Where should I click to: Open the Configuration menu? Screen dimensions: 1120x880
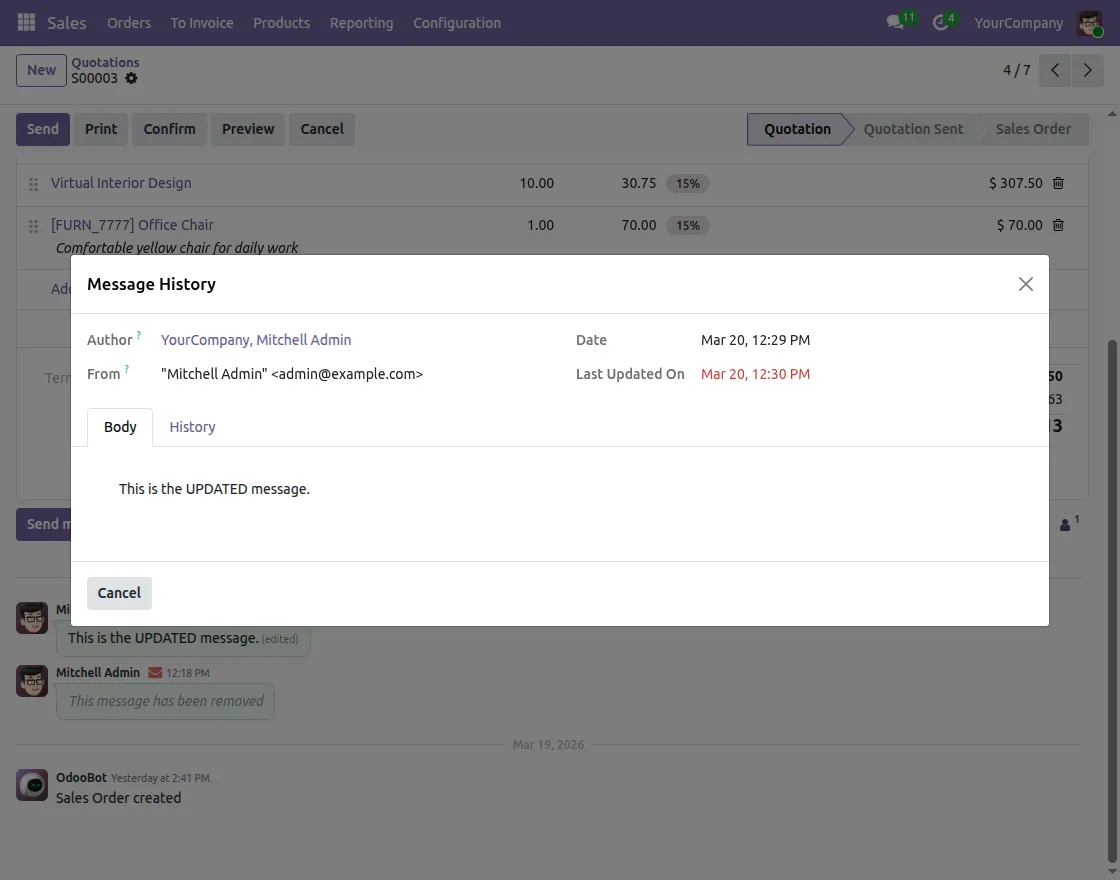pos(457,23)
